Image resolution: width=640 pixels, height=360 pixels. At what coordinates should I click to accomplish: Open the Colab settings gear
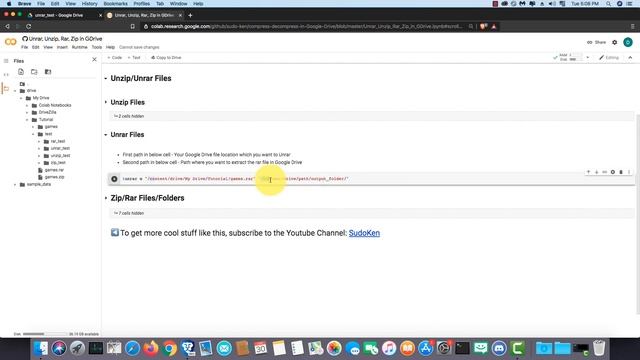click(615, 42)
